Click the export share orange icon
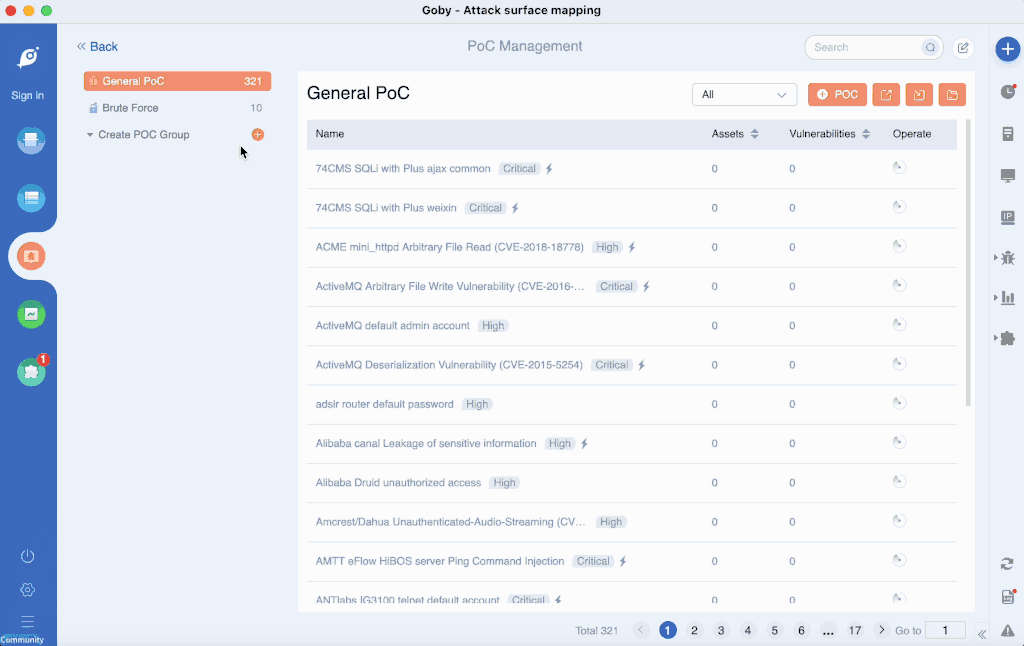This screenshot has width=1024, height=646. (x=886, y=95)
